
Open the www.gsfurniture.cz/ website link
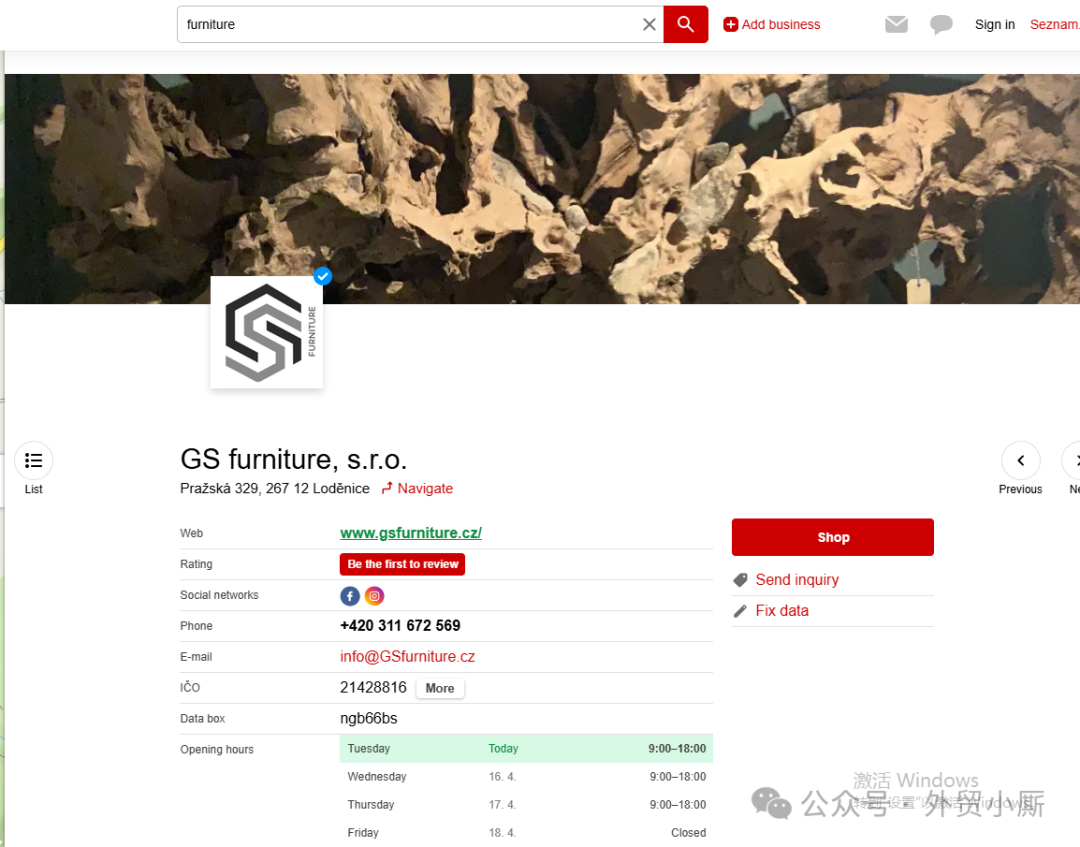pos(411,533)
